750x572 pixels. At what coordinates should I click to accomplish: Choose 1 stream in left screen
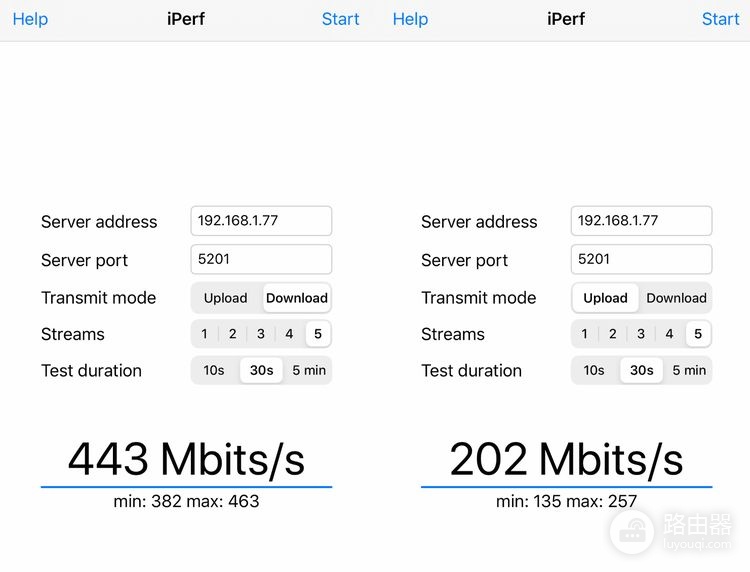tap(204, 334)
